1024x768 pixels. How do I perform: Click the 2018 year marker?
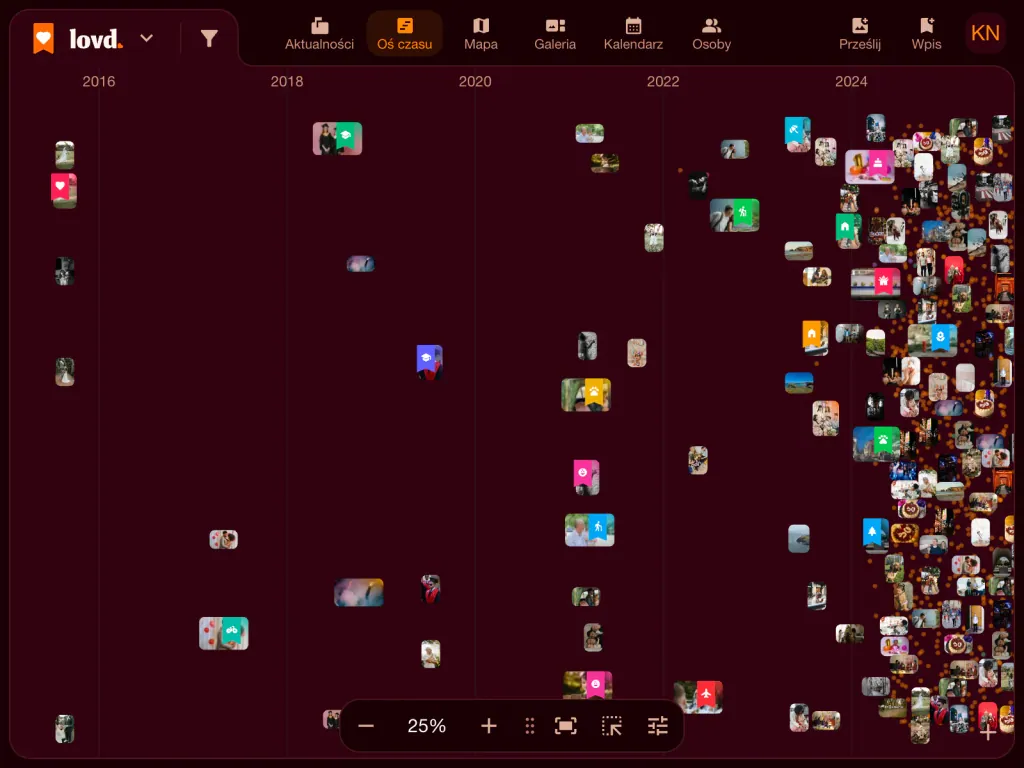287,82
